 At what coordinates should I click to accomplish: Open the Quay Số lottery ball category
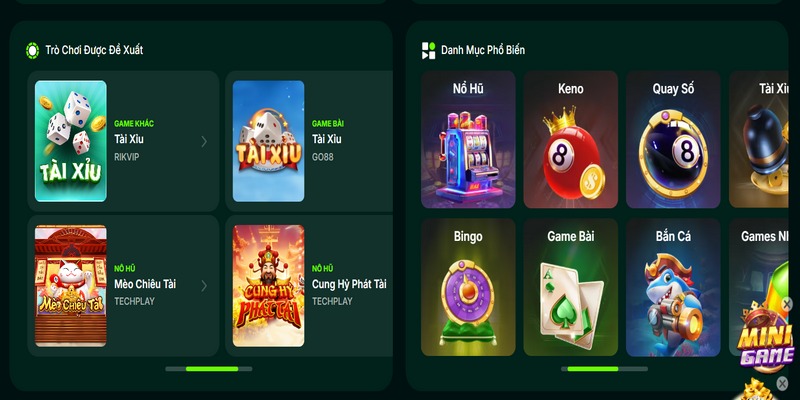(673, 139)
